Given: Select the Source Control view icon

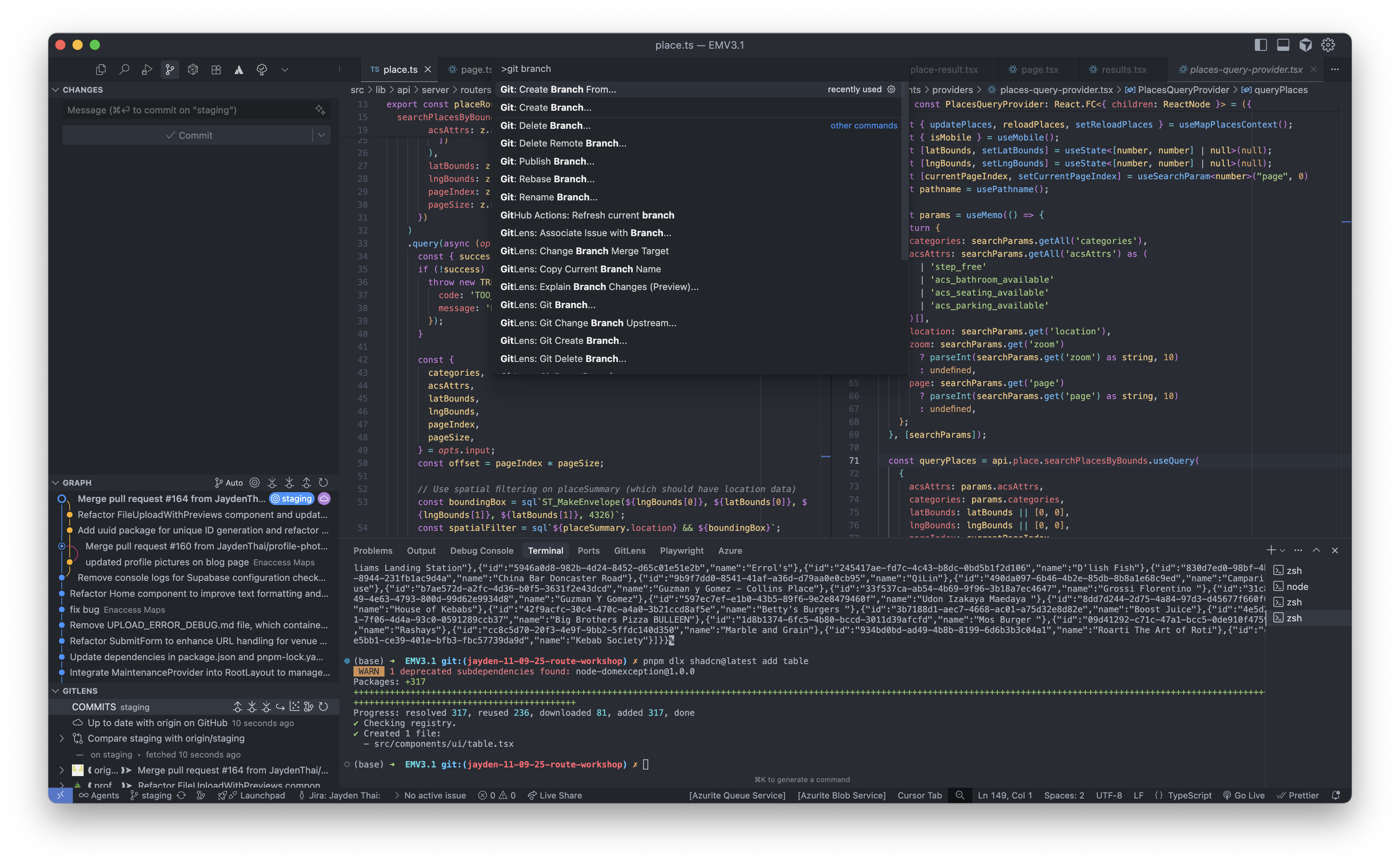Looking at the screenshot, I should tap(170, 69).
